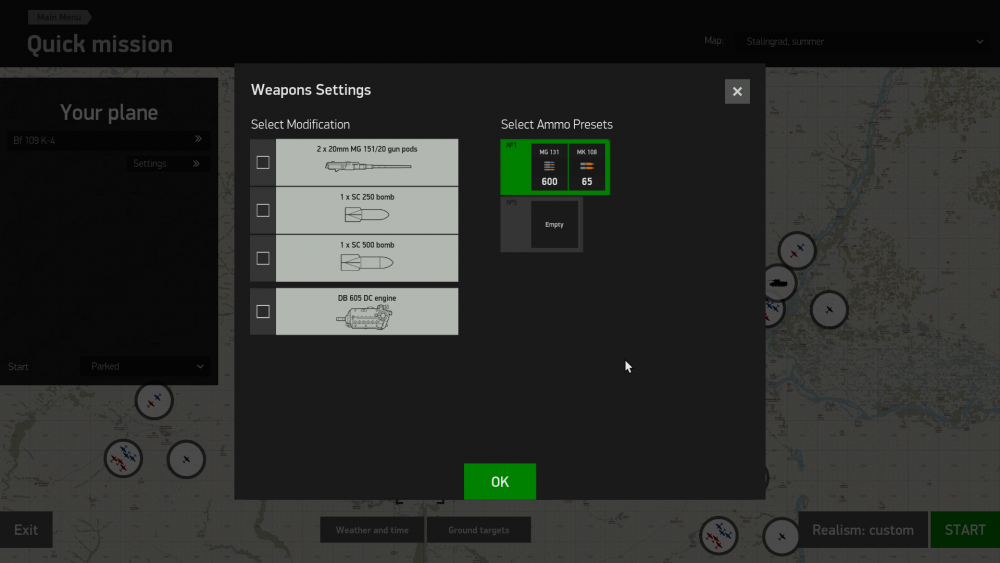The width and height of the screenshot is (1000, 563).
Task: Select the single plane marker next to Realism button
Action: [x=781, y=537]
